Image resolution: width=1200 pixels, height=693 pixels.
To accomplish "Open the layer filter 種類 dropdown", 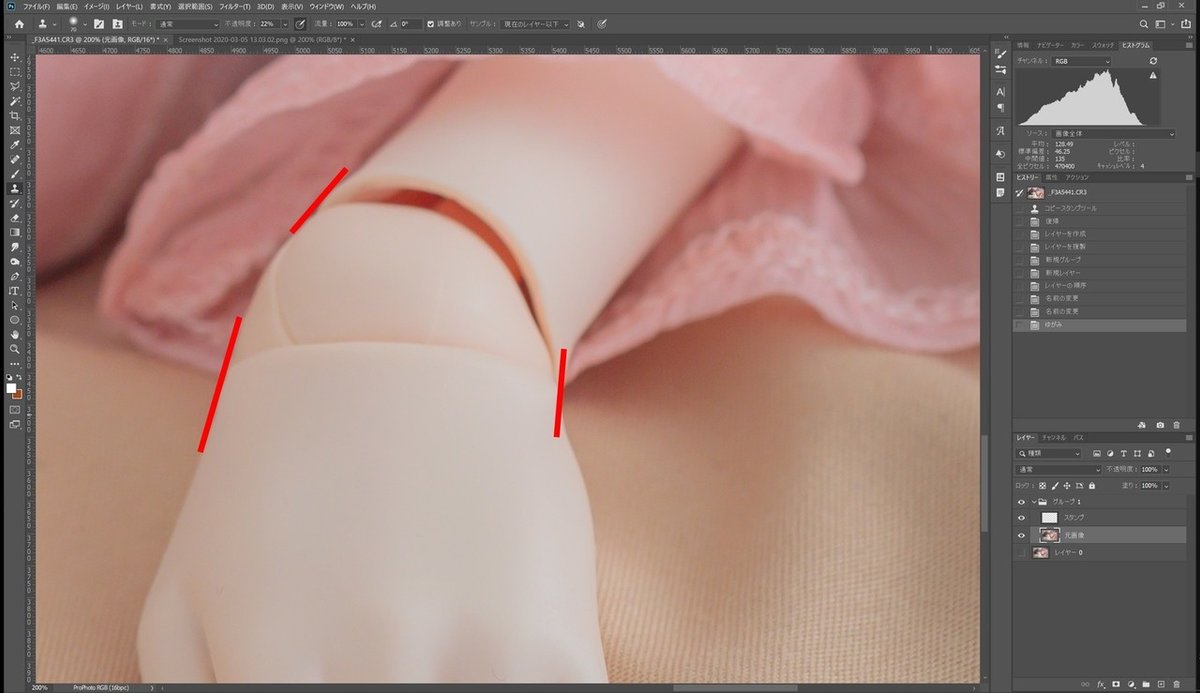I will coord(1048,453).
